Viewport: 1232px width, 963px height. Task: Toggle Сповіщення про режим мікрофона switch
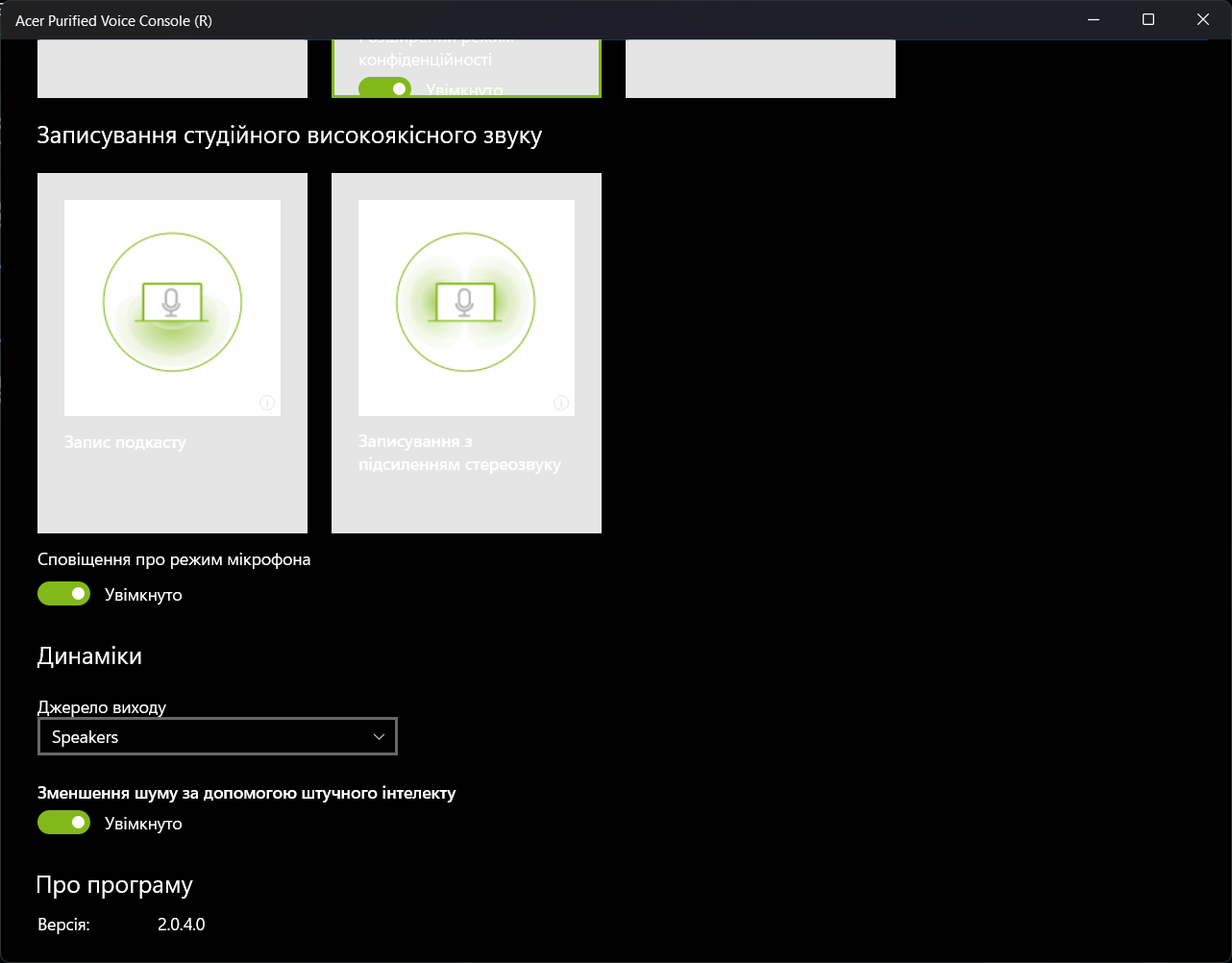point(63,594)
